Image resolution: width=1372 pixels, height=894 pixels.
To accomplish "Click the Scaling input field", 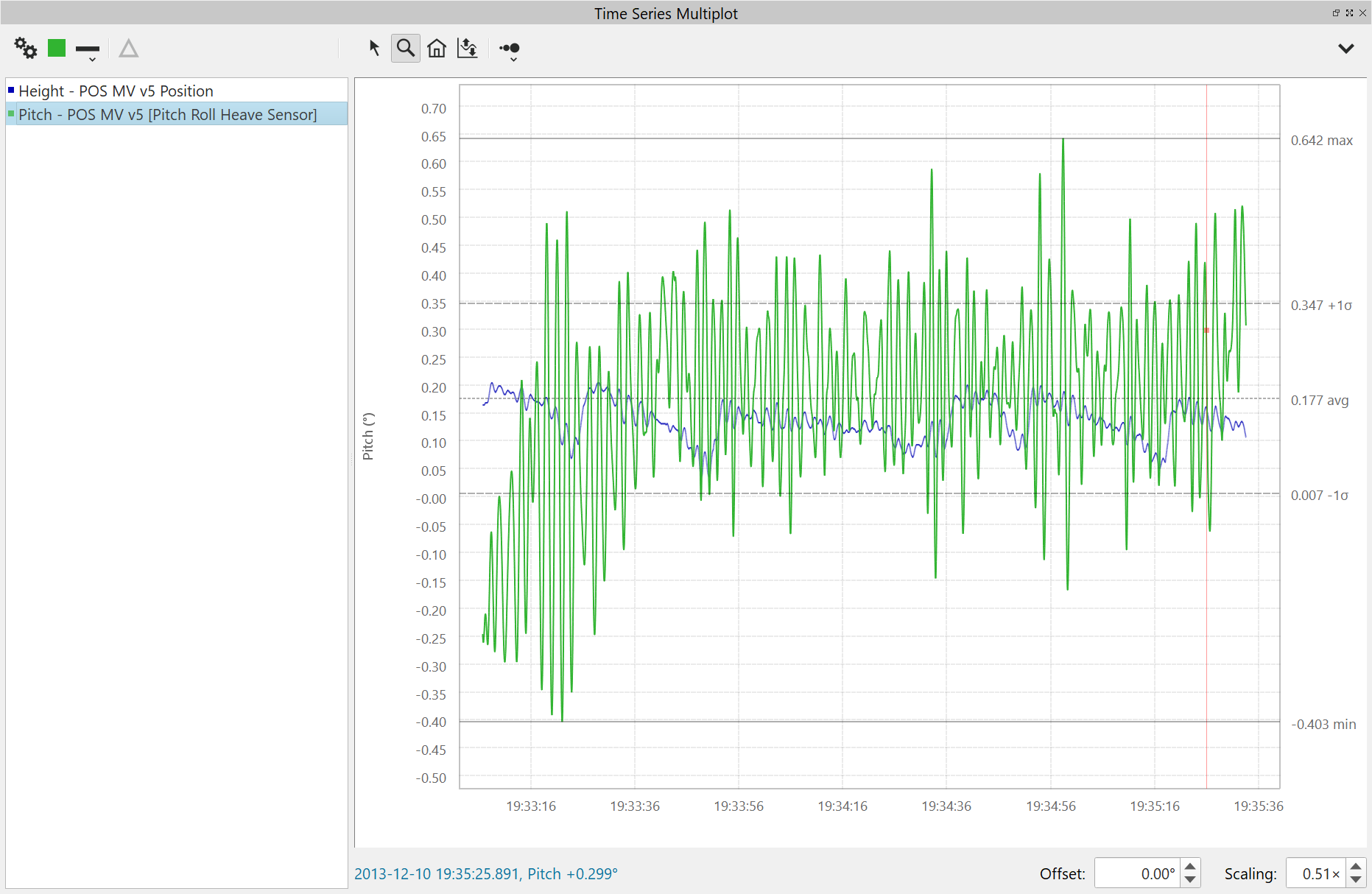I will 1316,873.
